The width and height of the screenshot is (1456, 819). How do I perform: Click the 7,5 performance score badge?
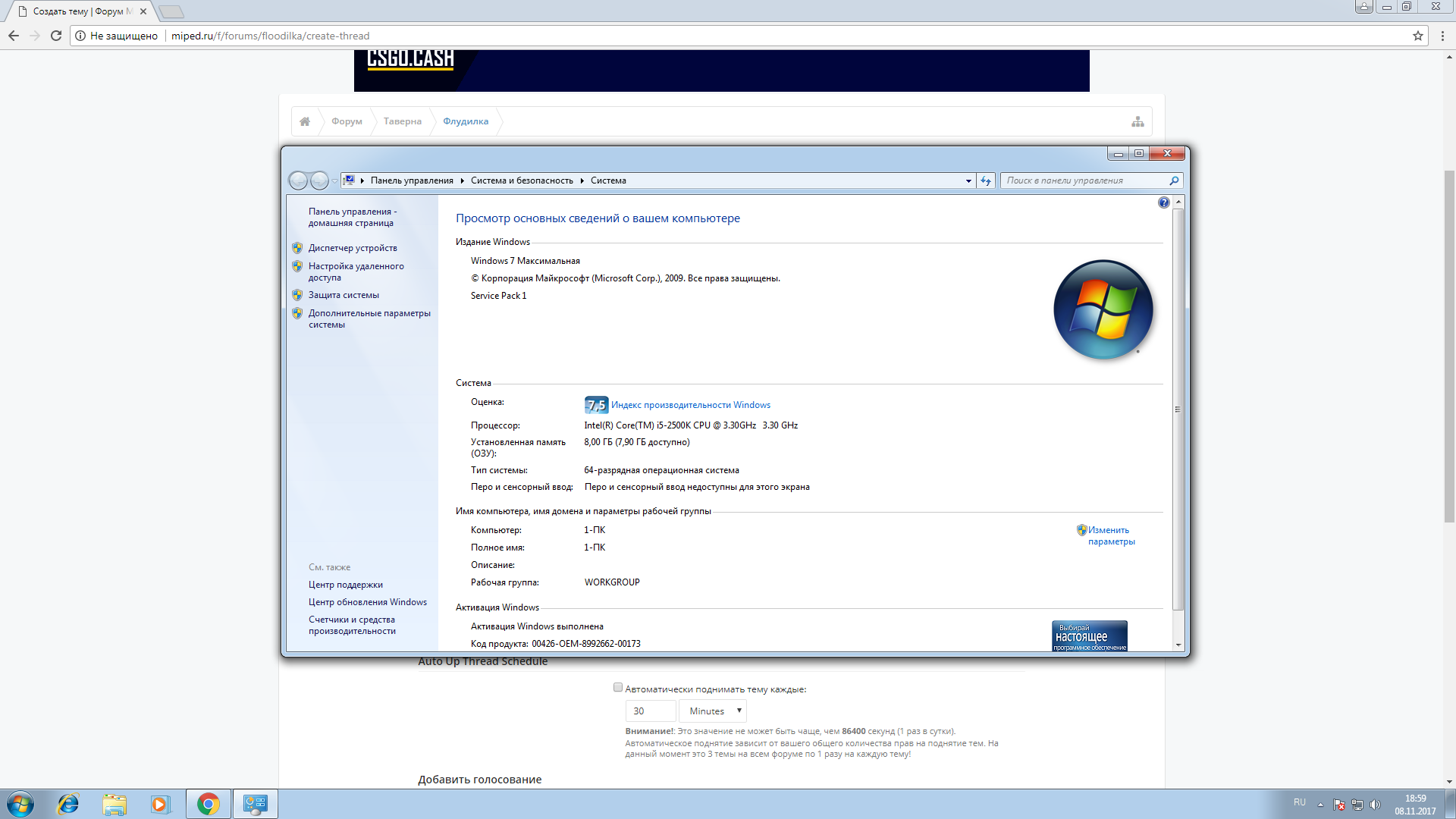pyautogui.click(x=596, y=405)
